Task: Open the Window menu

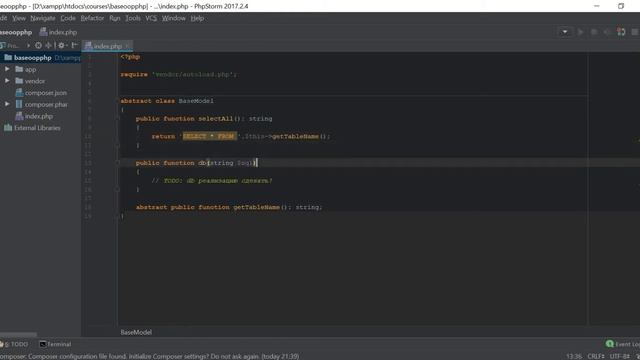Action: [x=173, y=18]
